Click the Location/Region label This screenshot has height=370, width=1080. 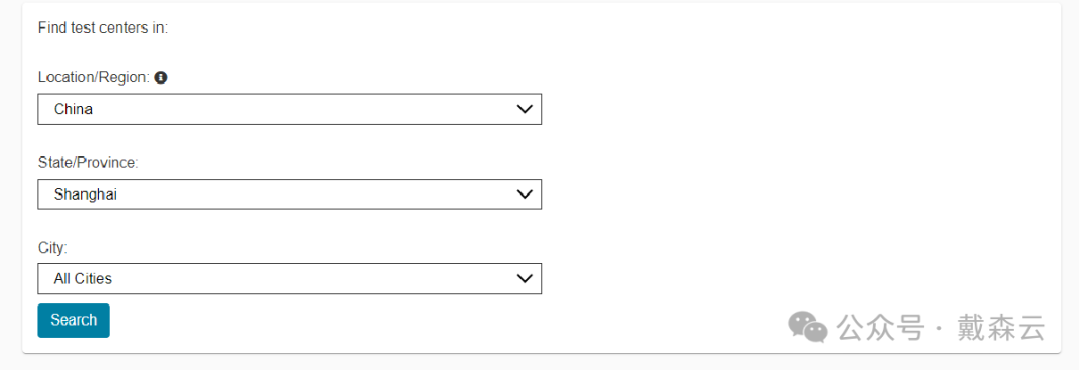click(x=94, y=78)
